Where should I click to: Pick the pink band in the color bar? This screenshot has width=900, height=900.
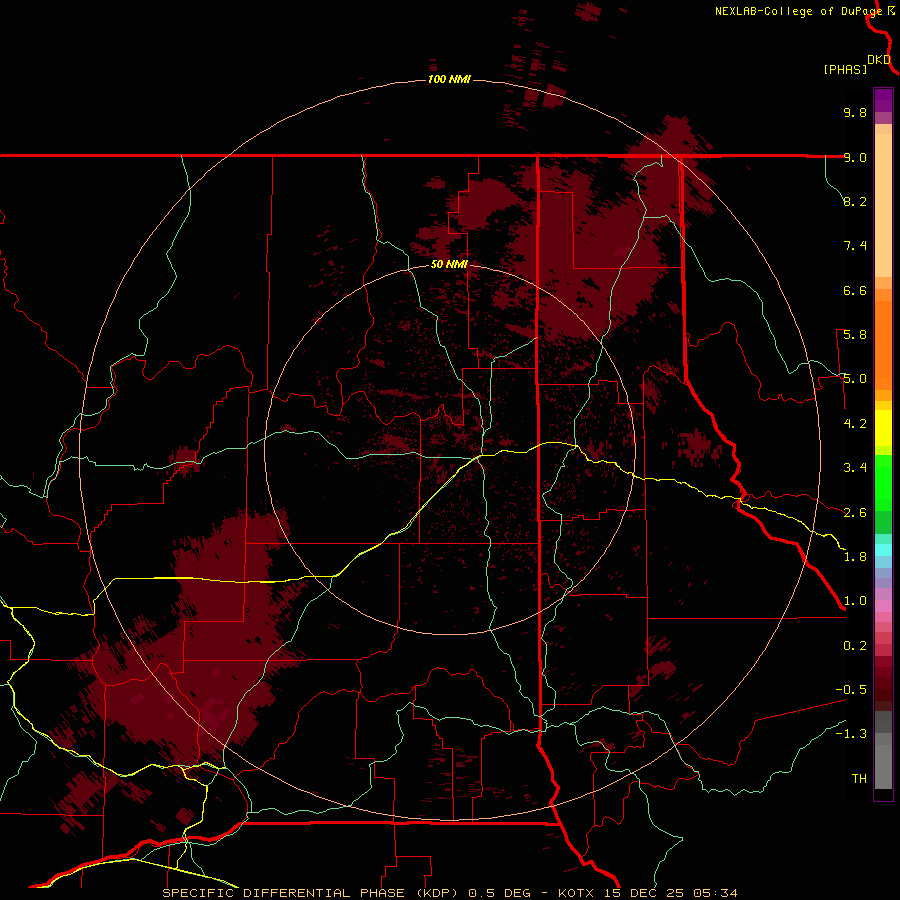point(883,606)
